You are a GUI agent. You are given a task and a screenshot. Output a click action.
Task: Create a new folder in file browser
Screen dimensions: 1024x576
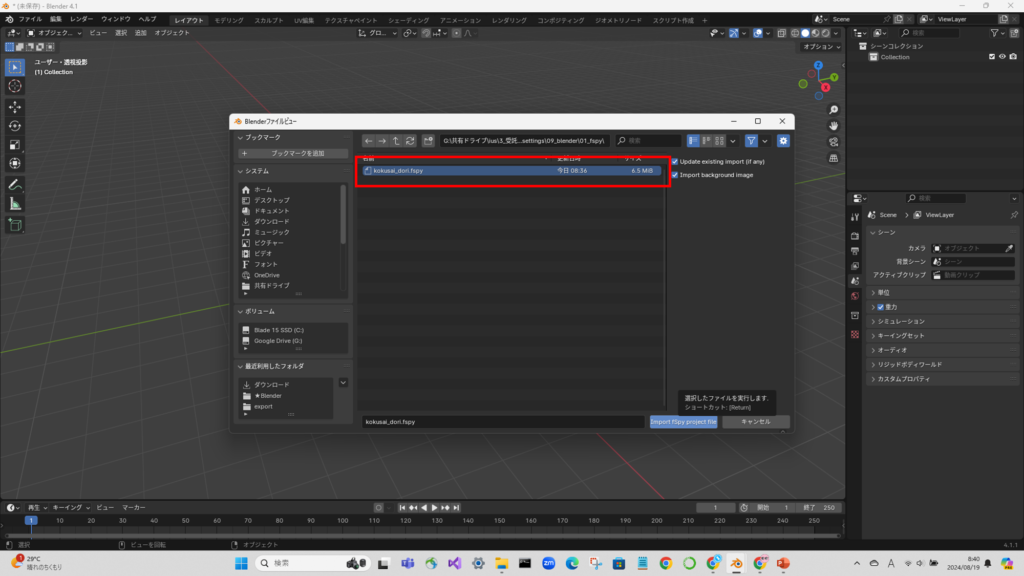(x=428, y=141)
